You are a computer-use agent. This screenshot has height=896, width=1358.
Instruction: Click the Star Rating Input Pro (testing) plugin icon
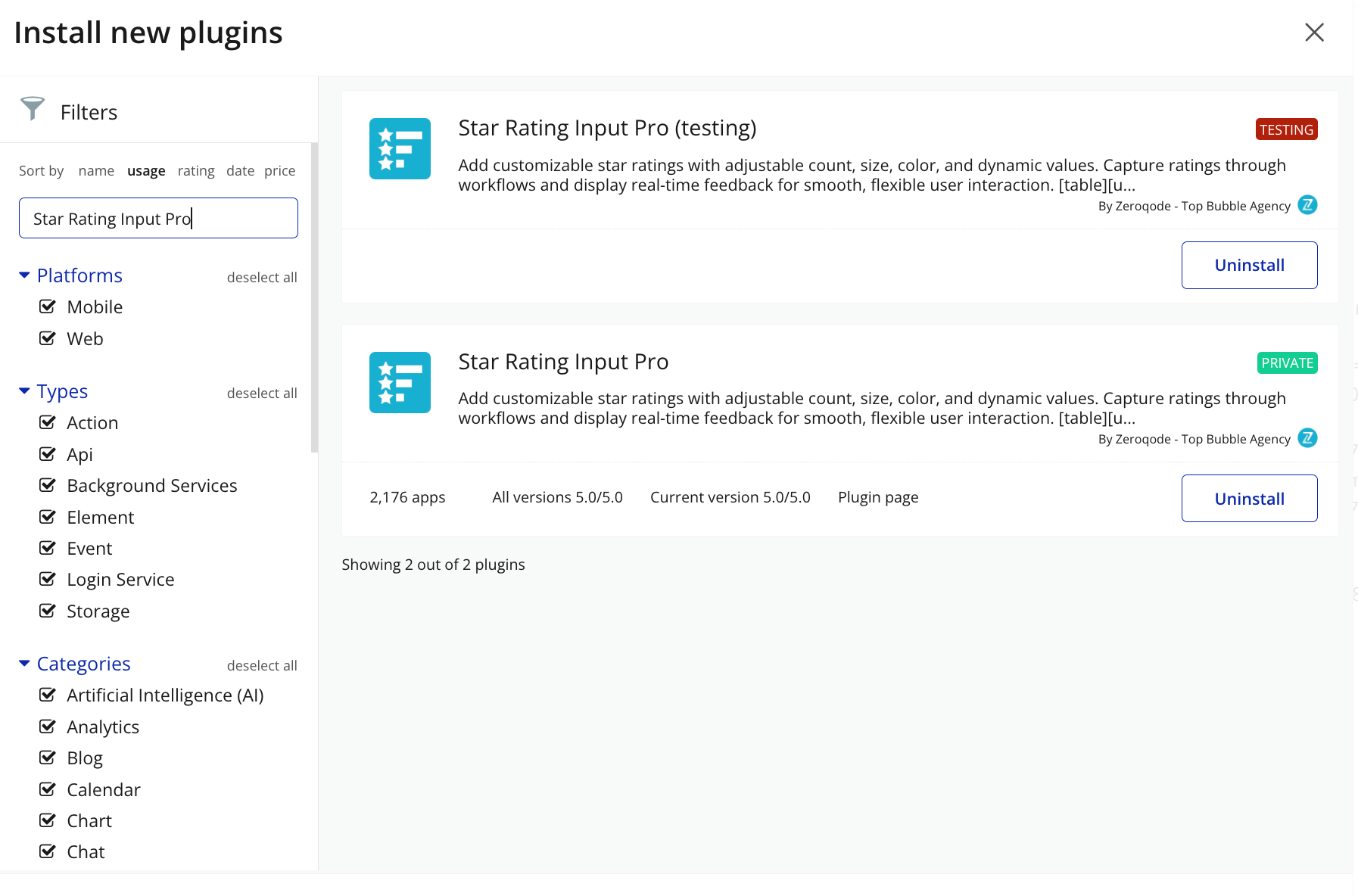coord(400,148)
